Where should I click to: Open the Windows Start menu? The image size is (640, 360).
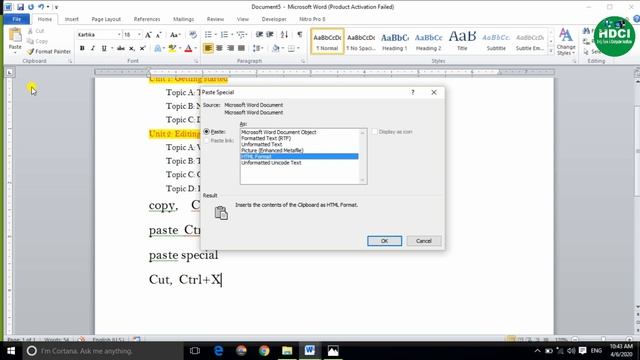(11, 351)
